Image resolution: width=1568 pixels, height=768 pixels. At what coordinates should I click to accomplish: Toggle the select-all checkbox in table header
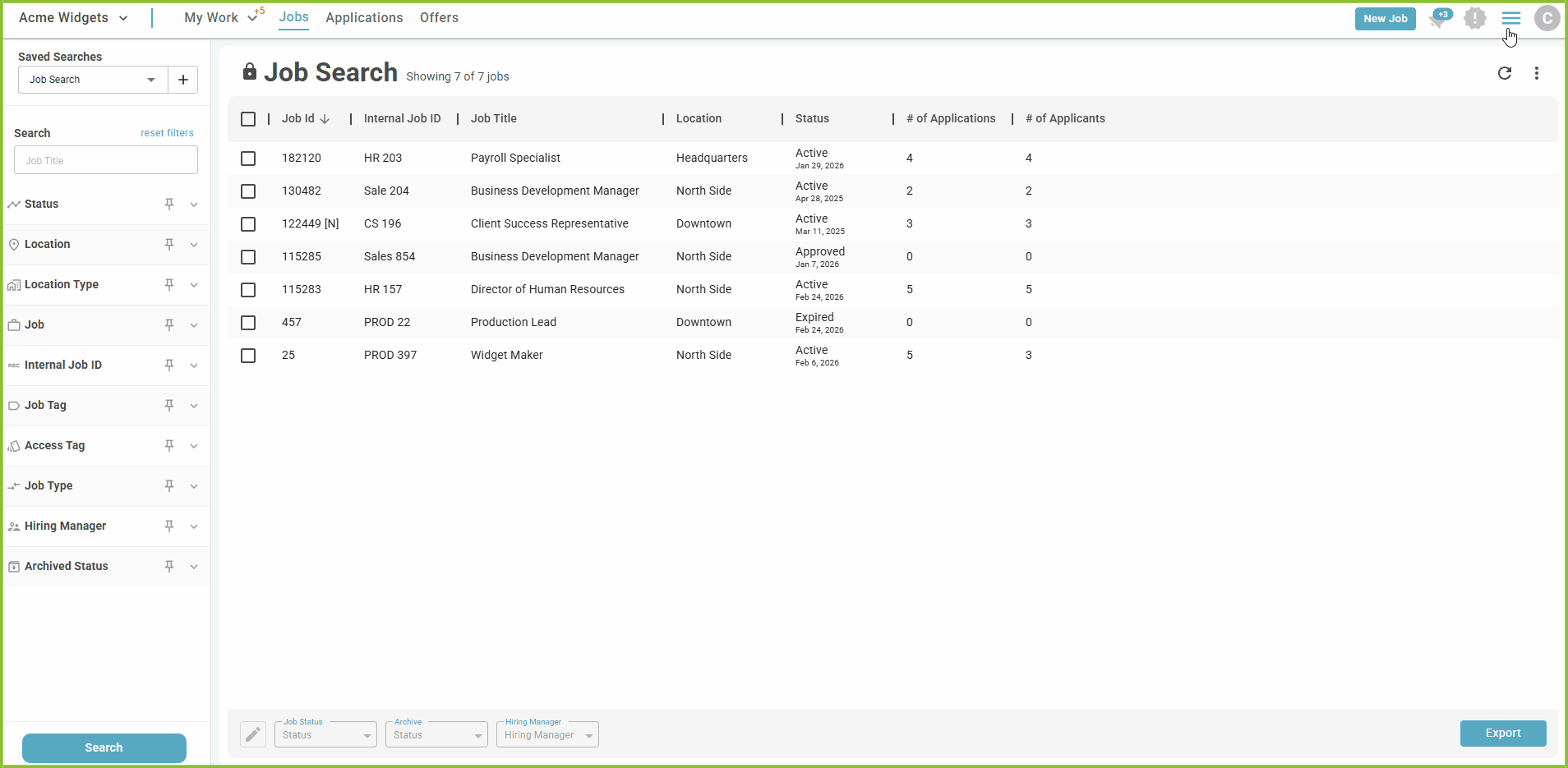pos(248,119)
